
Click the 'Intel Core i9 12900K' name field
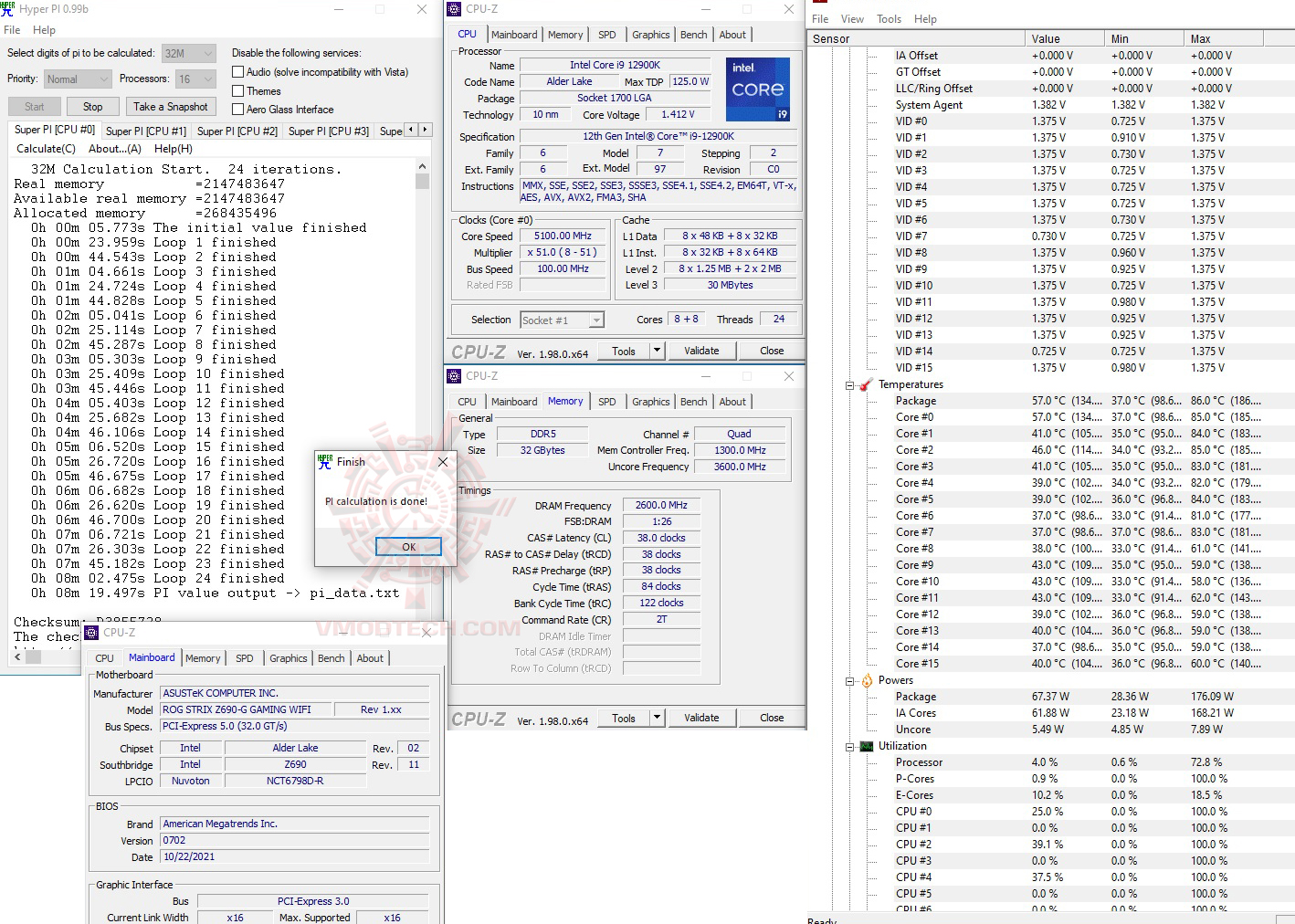coord(615,66)
